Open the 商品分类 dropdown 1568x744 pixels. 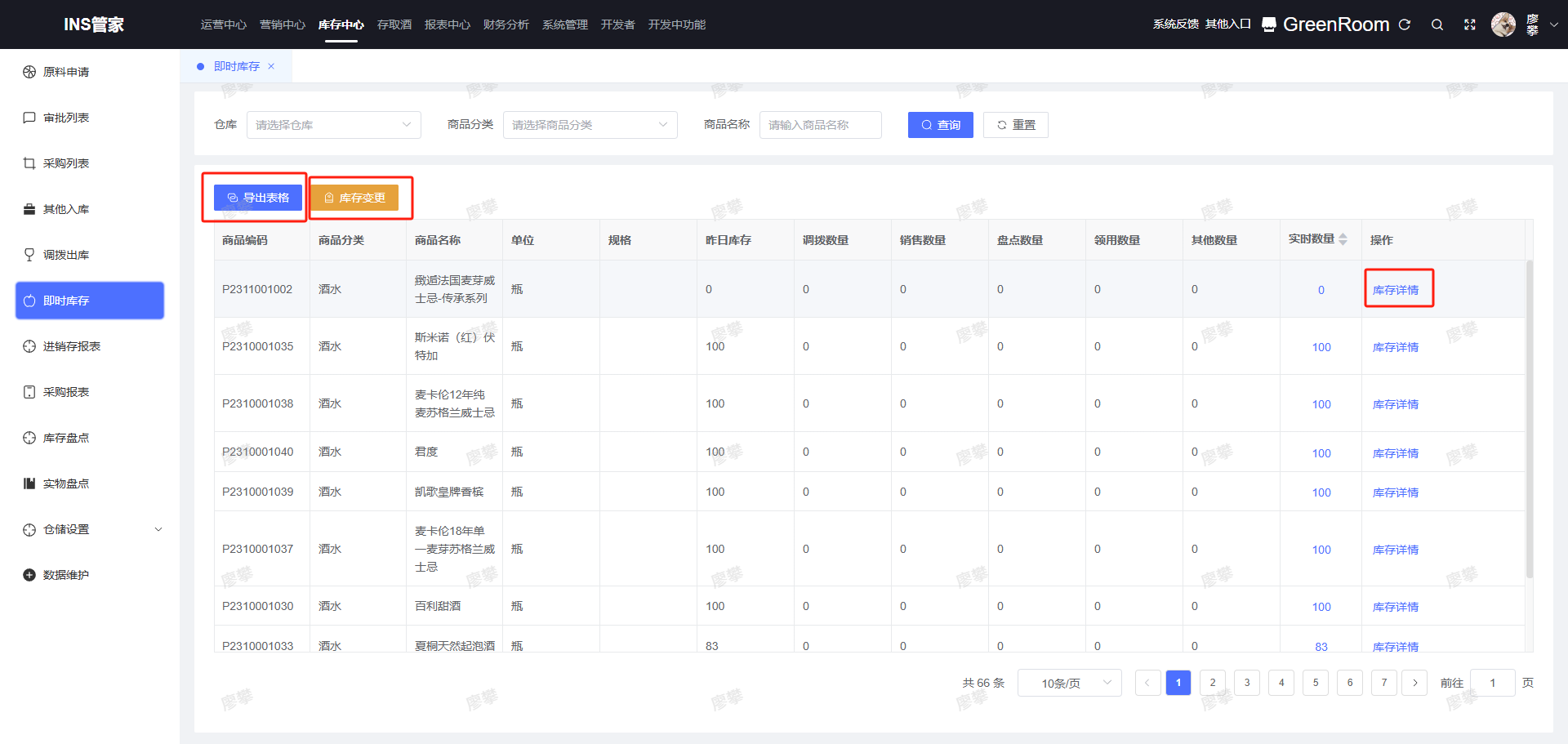click(x=590, y=125)
